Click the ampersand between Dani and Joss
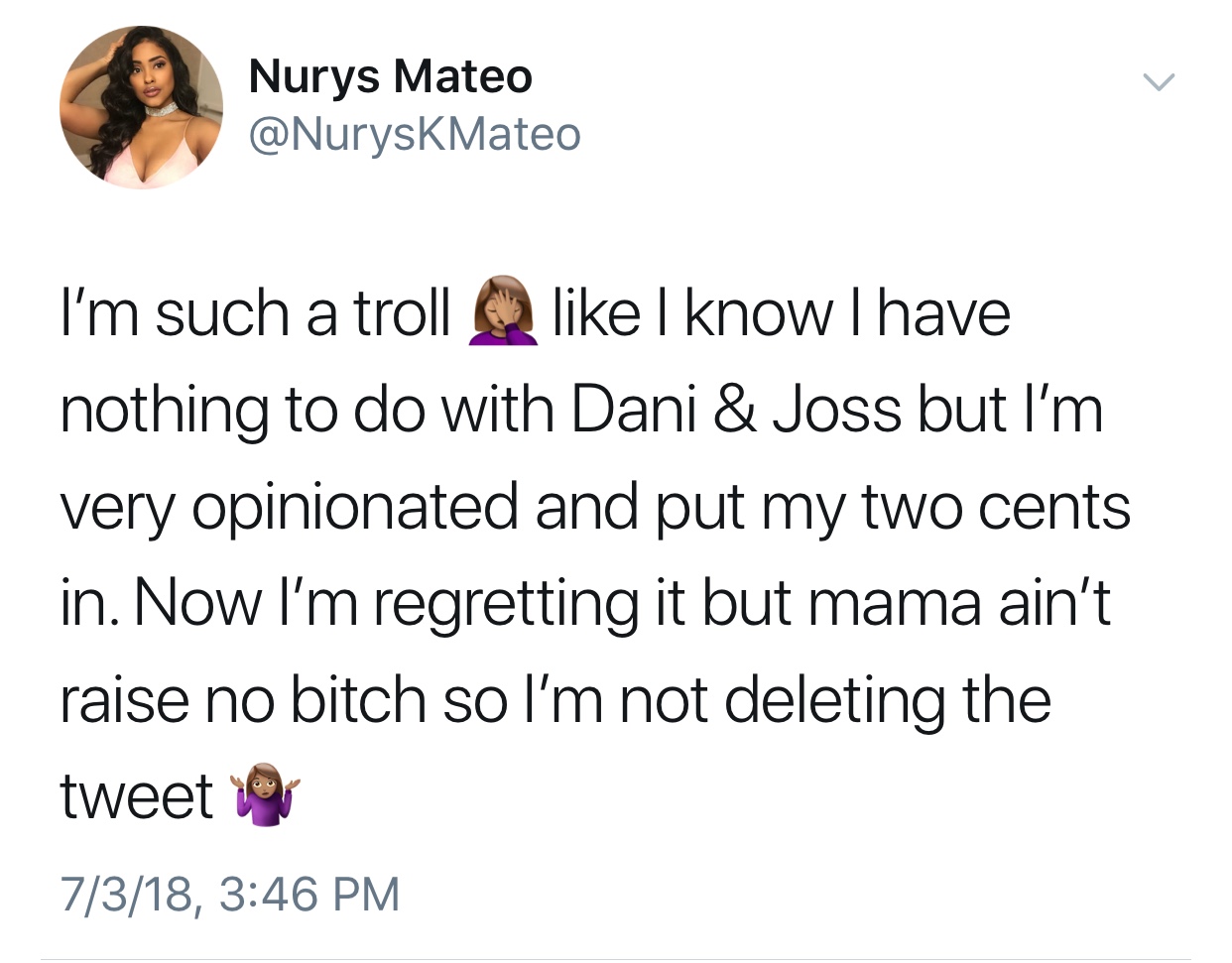This screenshot has width=1232, height=963. click(734, 409)
